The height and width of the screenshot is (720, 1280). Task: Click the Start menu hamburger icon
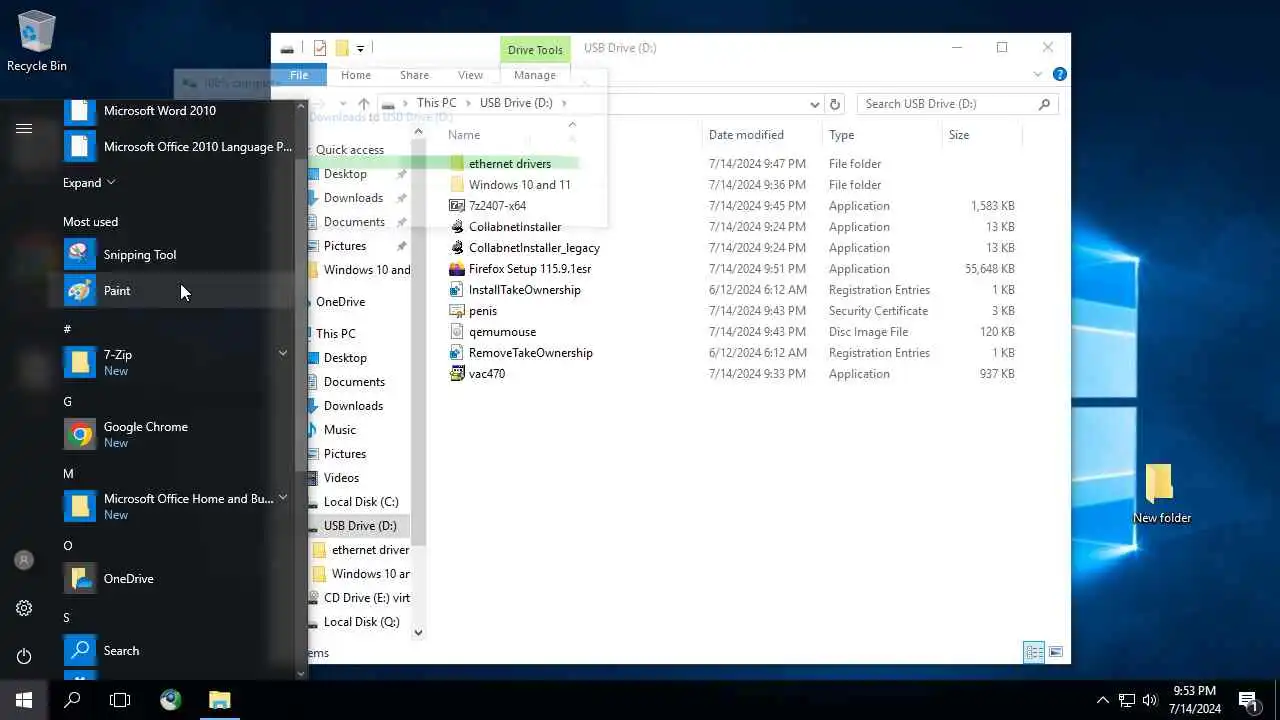24,128
